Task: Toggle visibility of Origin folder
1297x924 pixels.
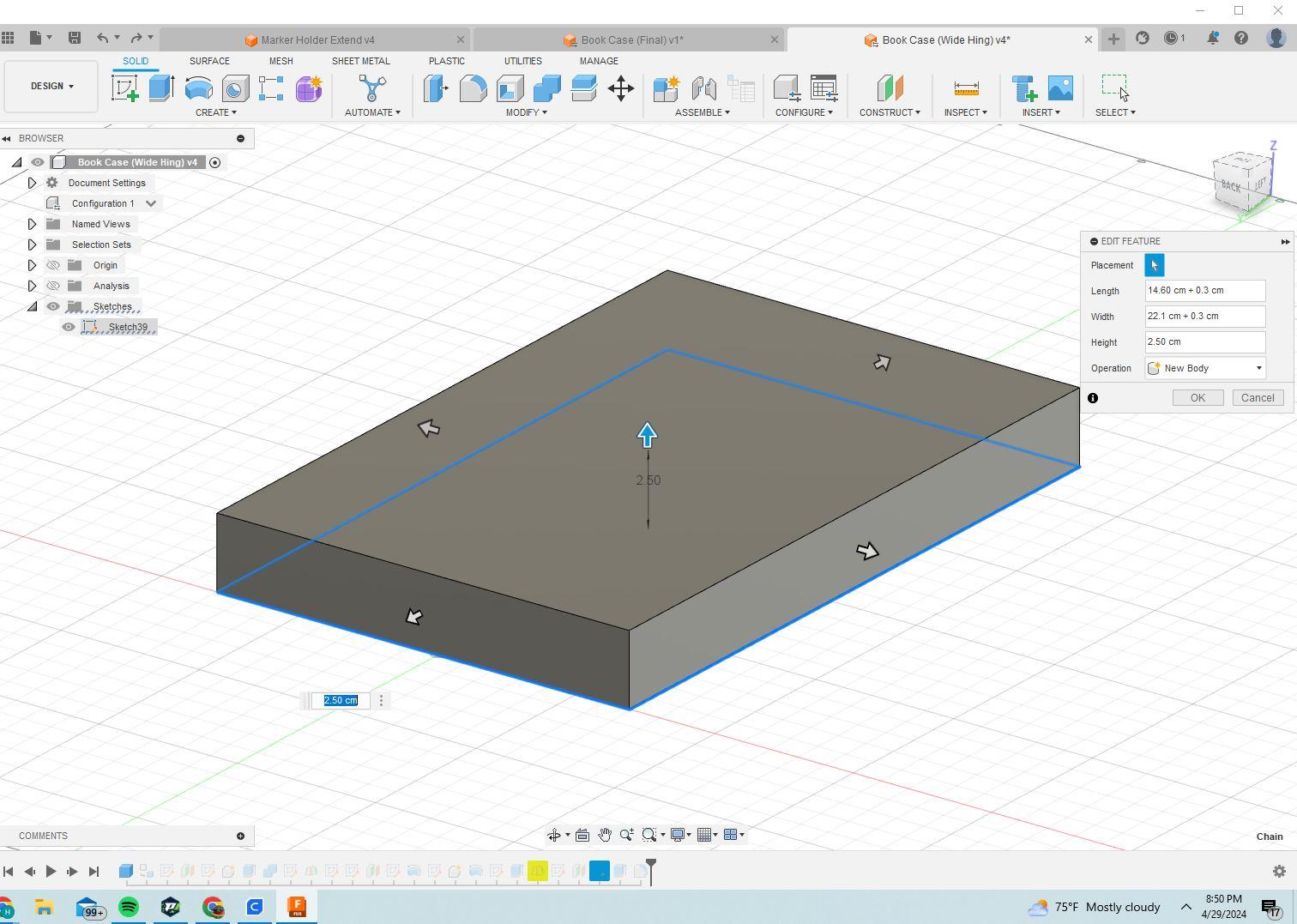Action: [x=53, y=265]
